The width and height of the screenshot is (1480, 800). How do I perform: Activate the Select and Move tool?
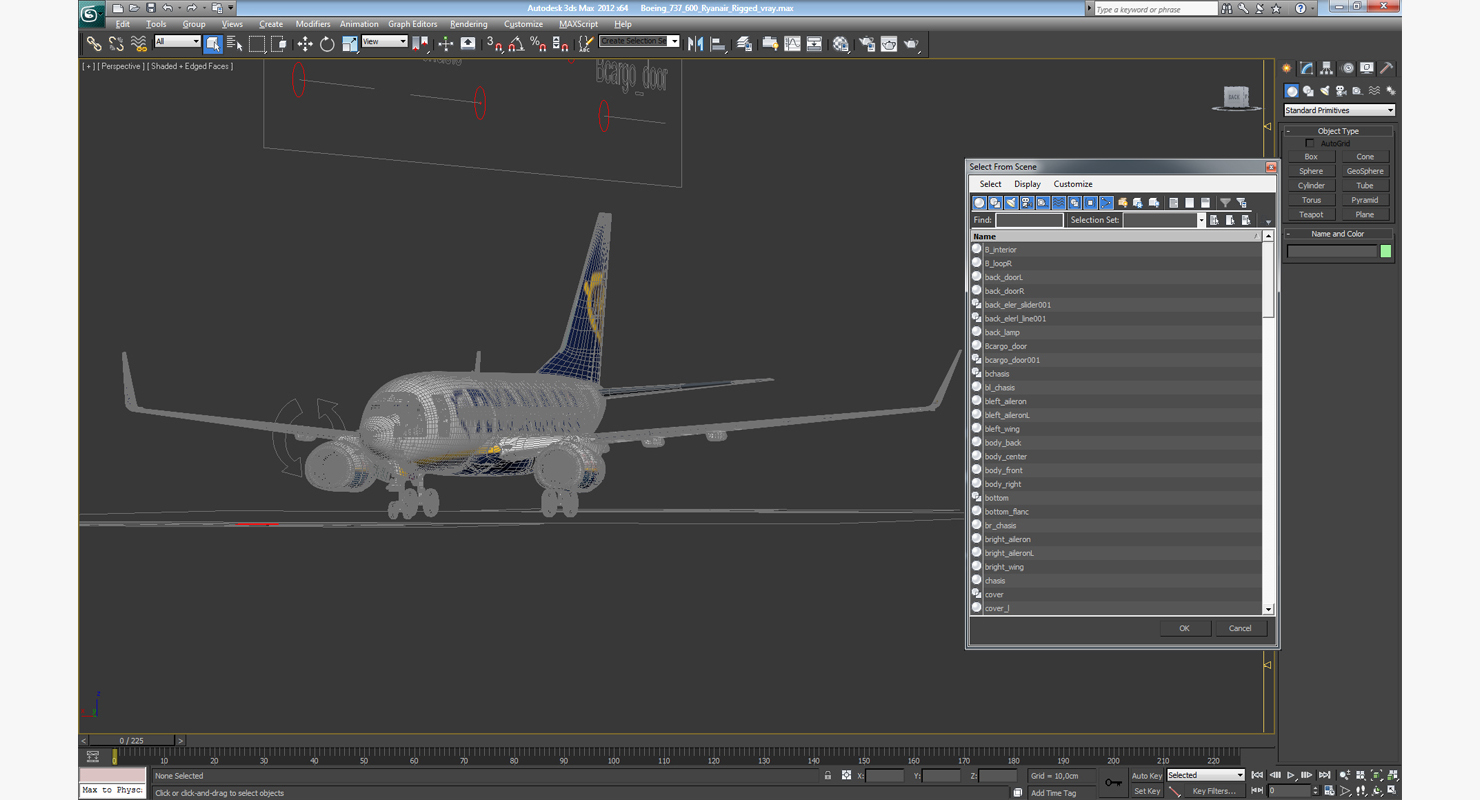click(x=305, y=44)
